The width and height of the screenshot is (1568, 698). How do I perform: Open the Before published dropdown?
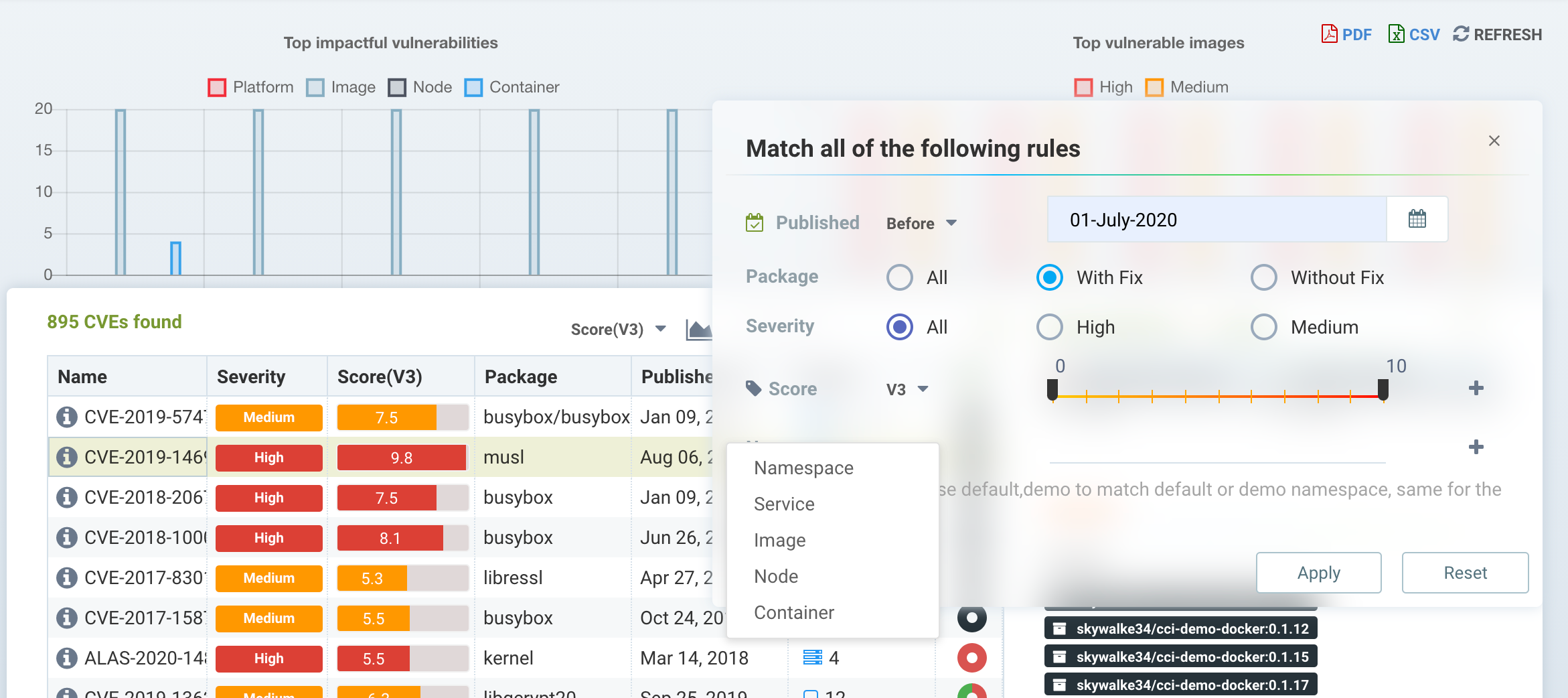(x=921, y=223)
